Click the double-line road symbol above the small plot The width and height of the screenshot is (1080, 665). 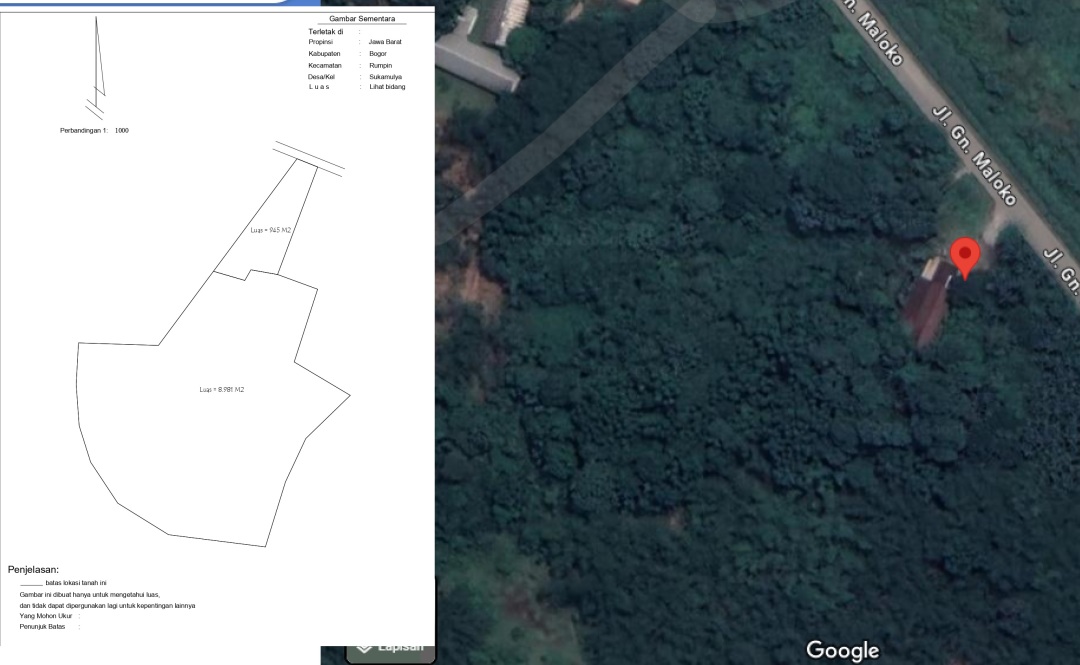[309, 157]
